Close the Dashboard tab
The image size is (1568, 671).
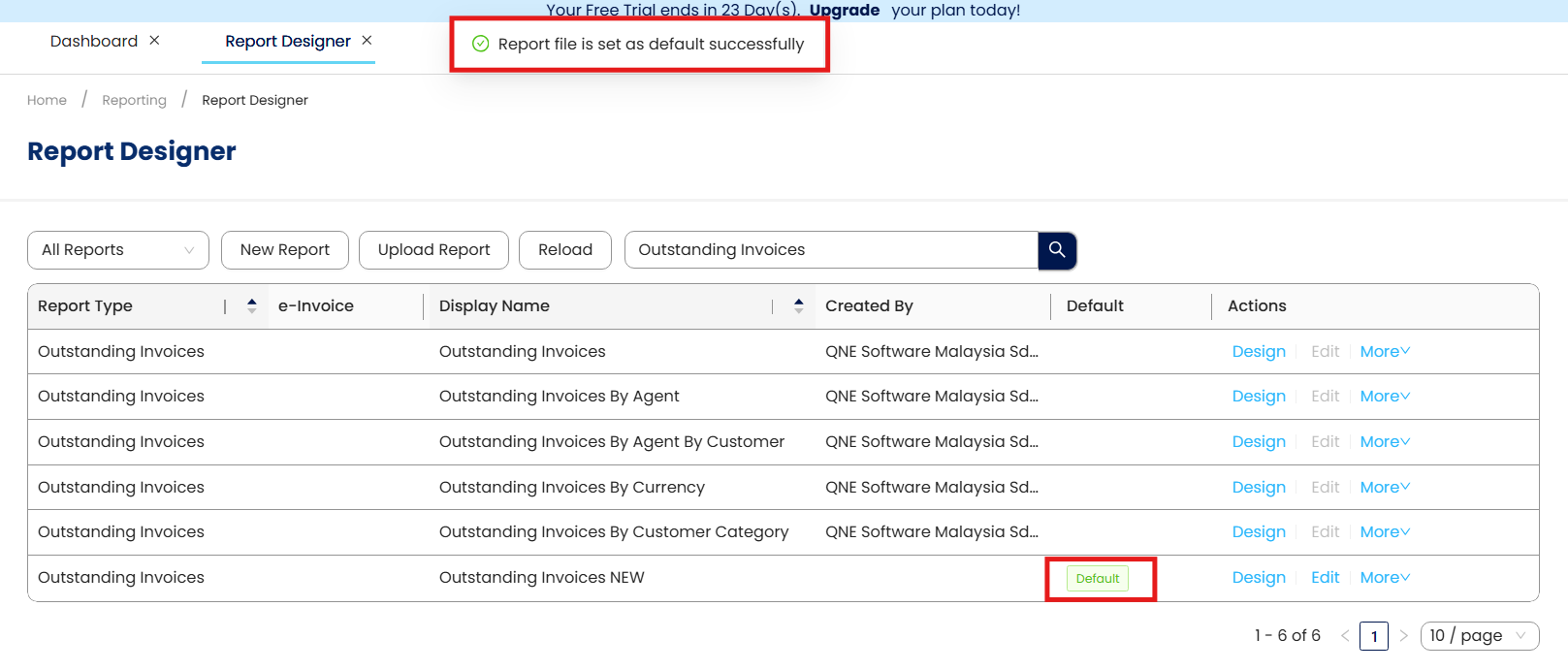154,41
